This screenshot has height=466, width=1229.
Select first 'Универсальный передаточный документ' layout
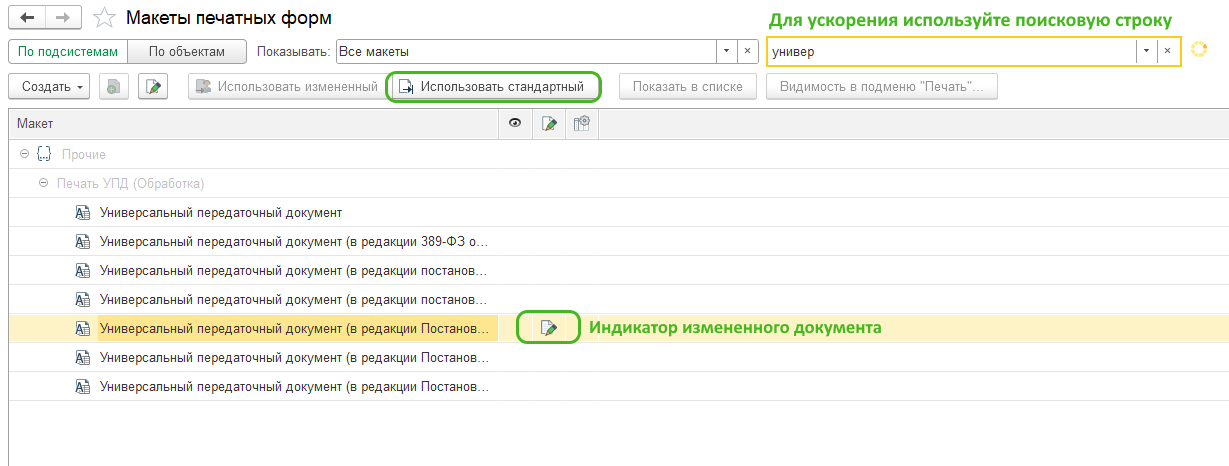221,213
